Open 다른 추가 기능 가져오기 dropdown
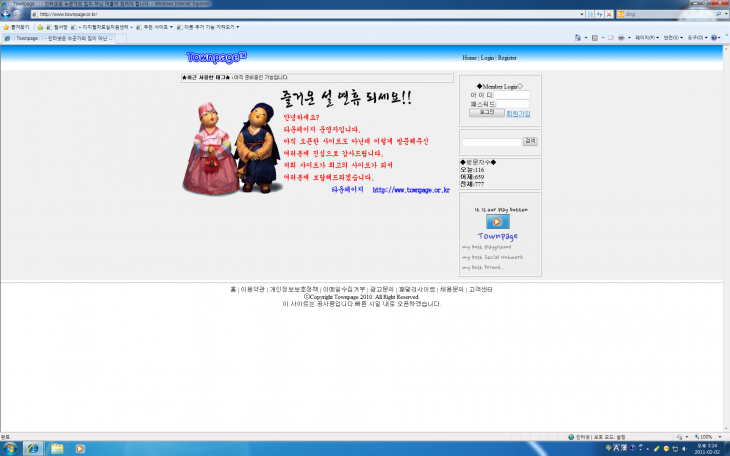This screenshot has height=456, width=730. click(x=208, y=27)
